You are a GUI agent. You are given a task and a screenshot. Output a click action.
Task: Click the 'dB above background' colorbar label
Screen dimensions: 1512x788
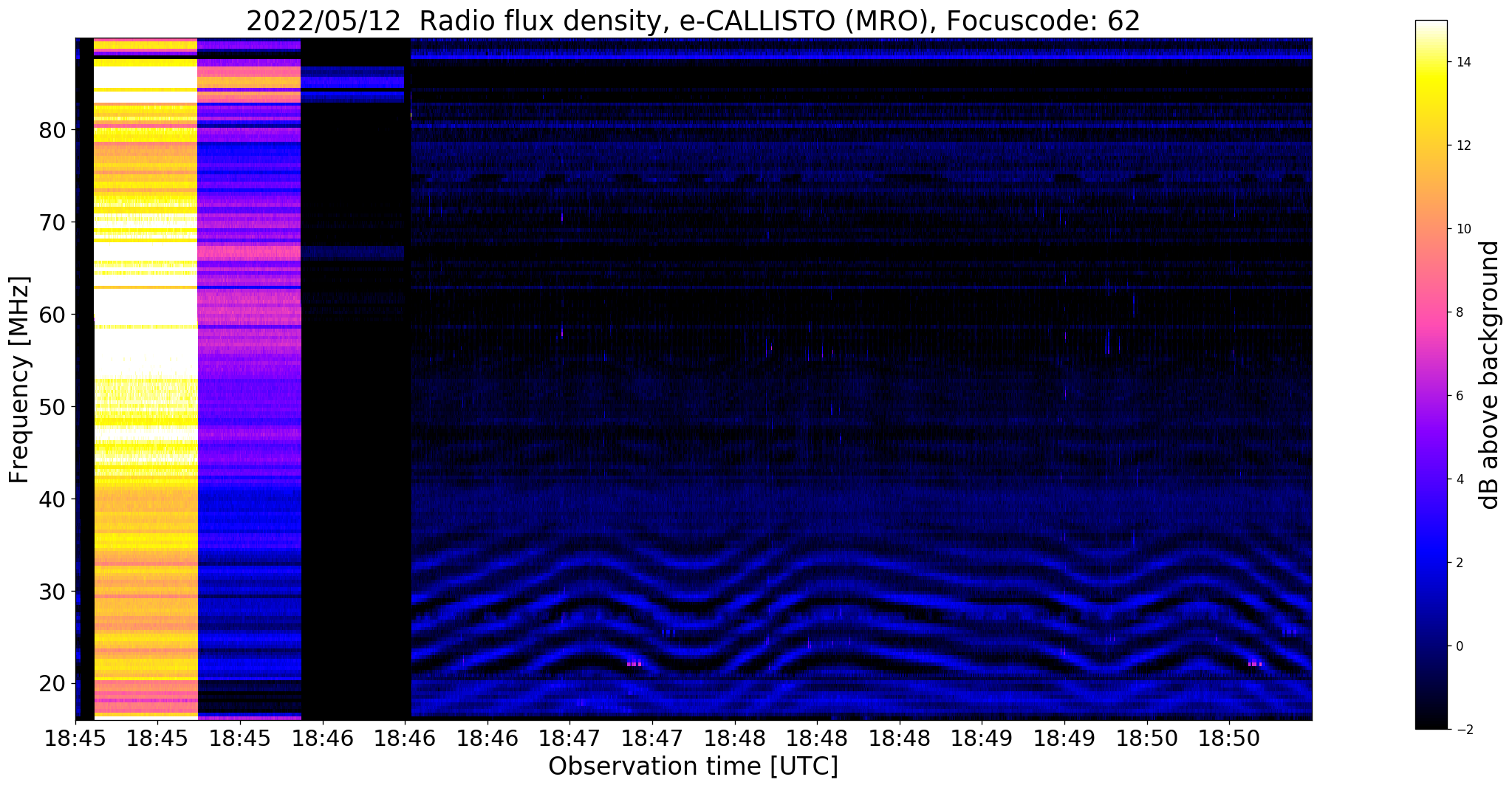point(1490,375)
